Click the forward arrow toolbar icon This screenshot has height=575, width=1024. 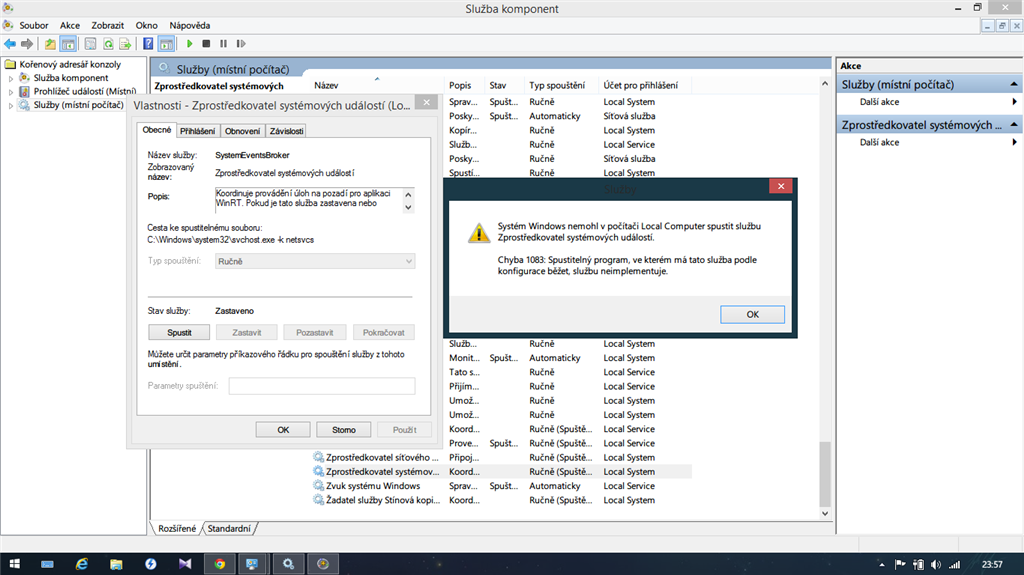coord(27,44)
